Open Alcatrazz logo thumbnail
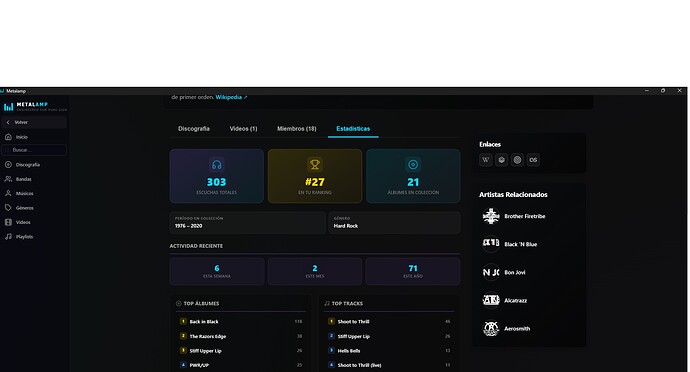The height and width of the screenshot is (372, 690). point(491,300)
